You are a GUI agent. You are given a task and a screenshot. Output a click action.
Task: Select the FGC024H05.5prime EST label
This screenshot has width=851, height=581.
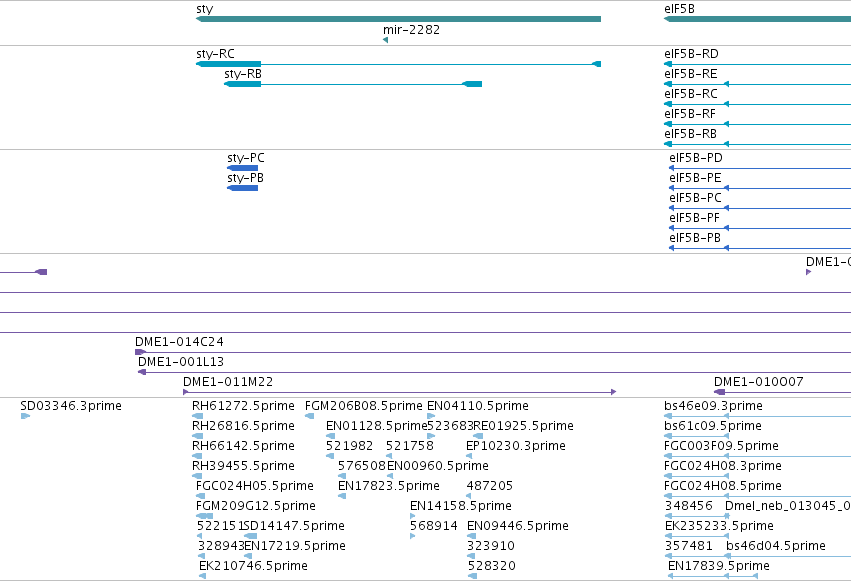[x=255, y=486]
